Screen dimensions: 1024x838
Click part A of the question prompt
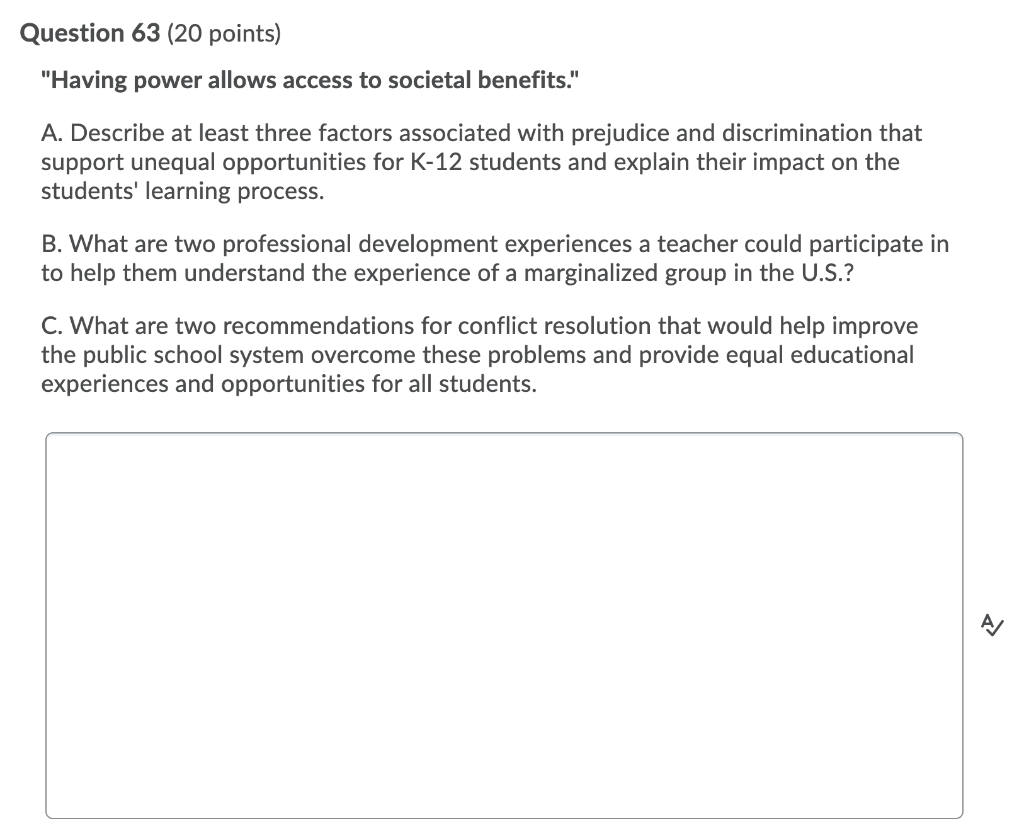(480, 161)
